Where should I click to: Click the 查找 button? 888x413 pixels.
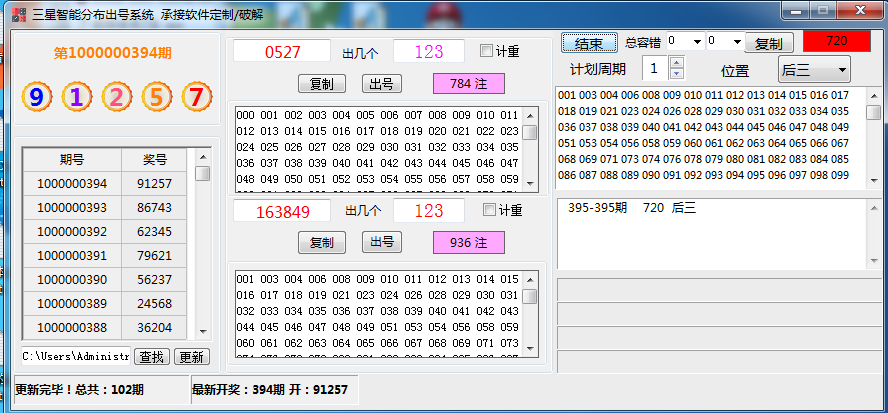(x=152, y=356)
